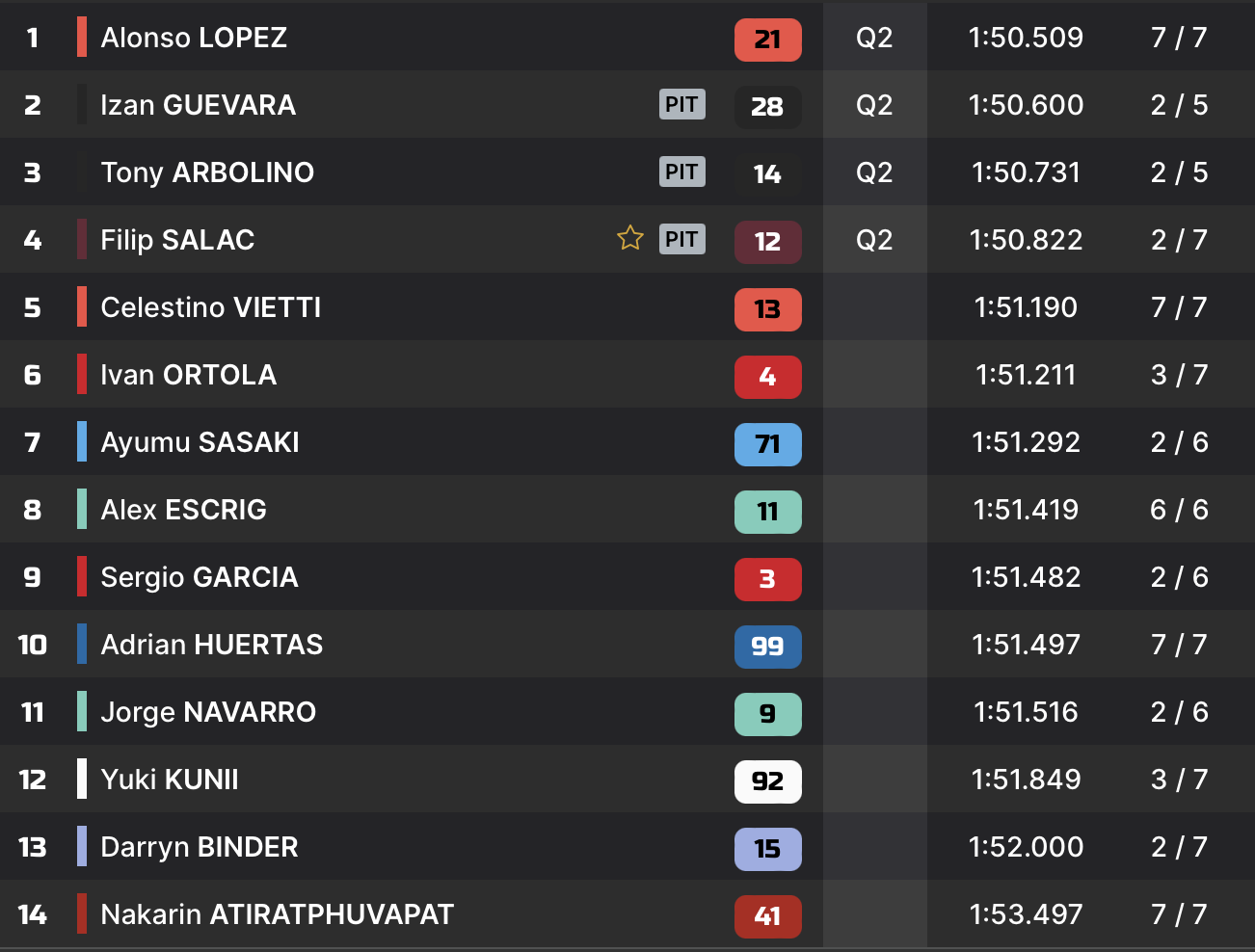Click Sergio GARCIA's lap time 1:51.482
The image size is (1255, 952).
tap(1026, 577)
